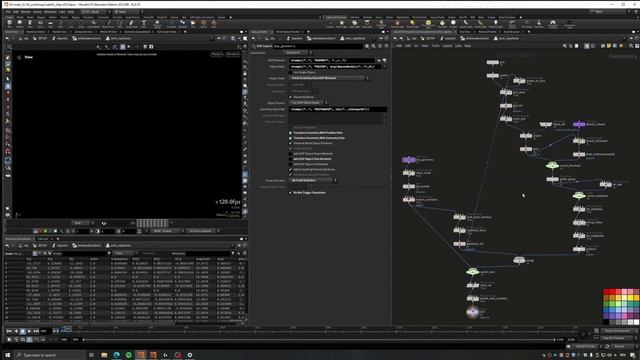Enable Add SOP Object Name Attribute
Viewport: 640px width, 360px height.
(291, 154)
